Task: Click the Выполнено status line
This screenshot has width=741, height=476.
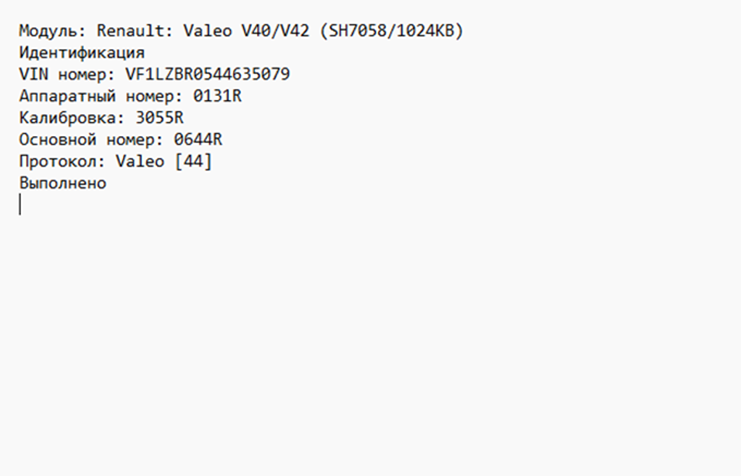Action: (62, 184)
